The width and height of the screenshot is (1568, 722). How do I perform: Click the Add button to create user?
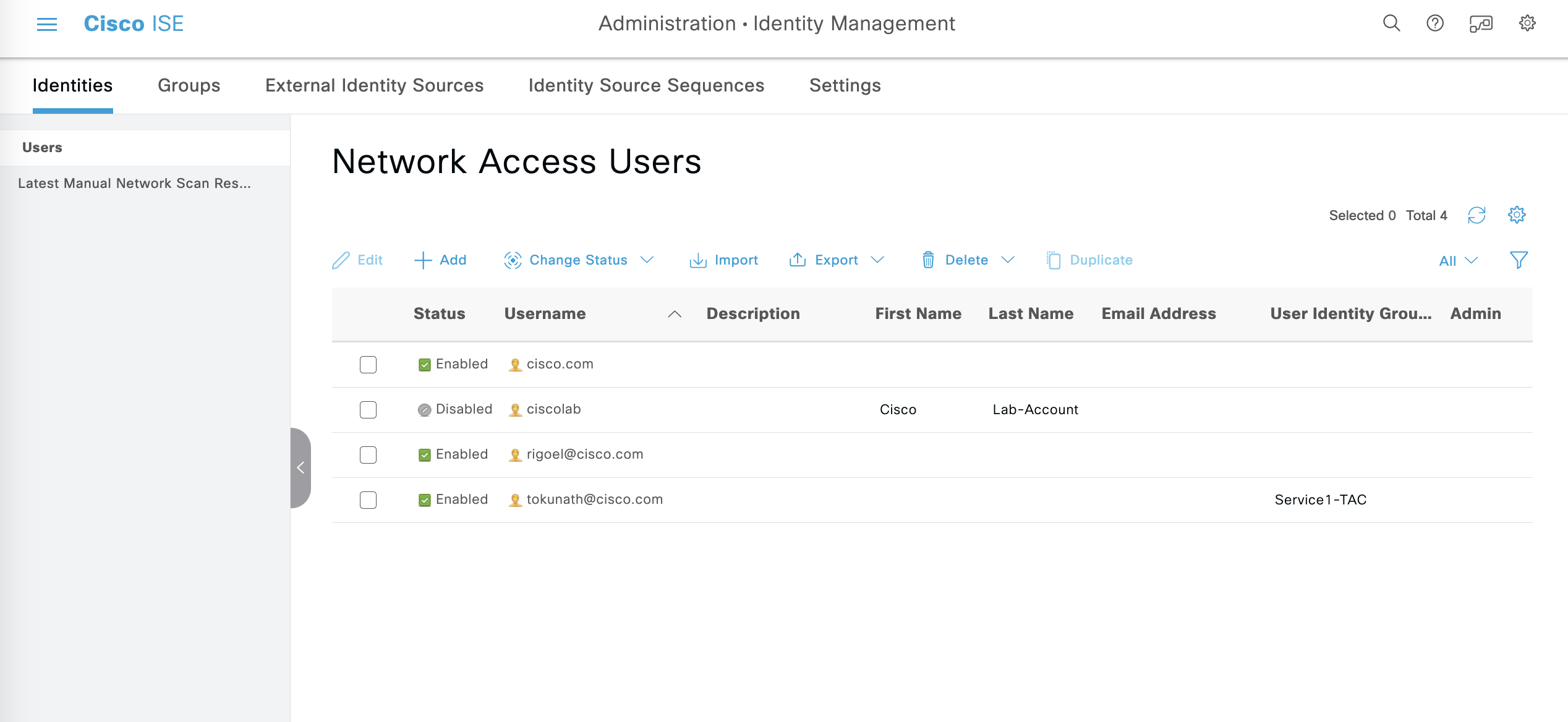tap(440, 260)
